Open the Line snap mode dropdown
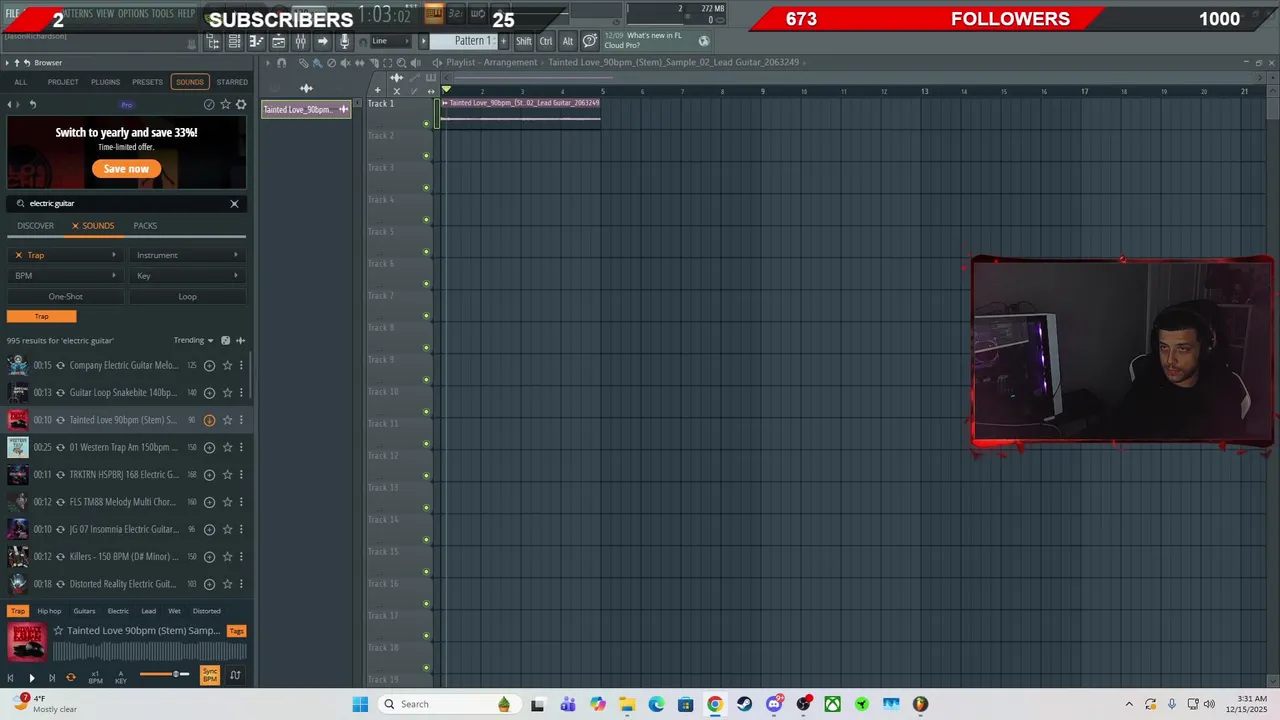 click(x=389, y=41)
